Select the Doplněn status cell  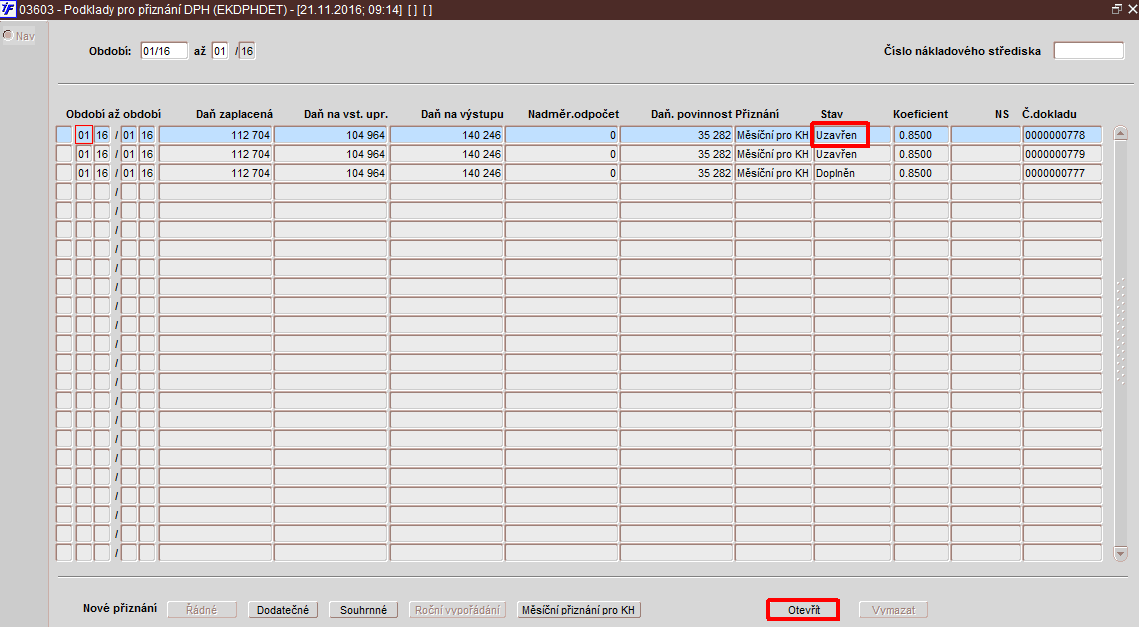click(x=852, y=173)
